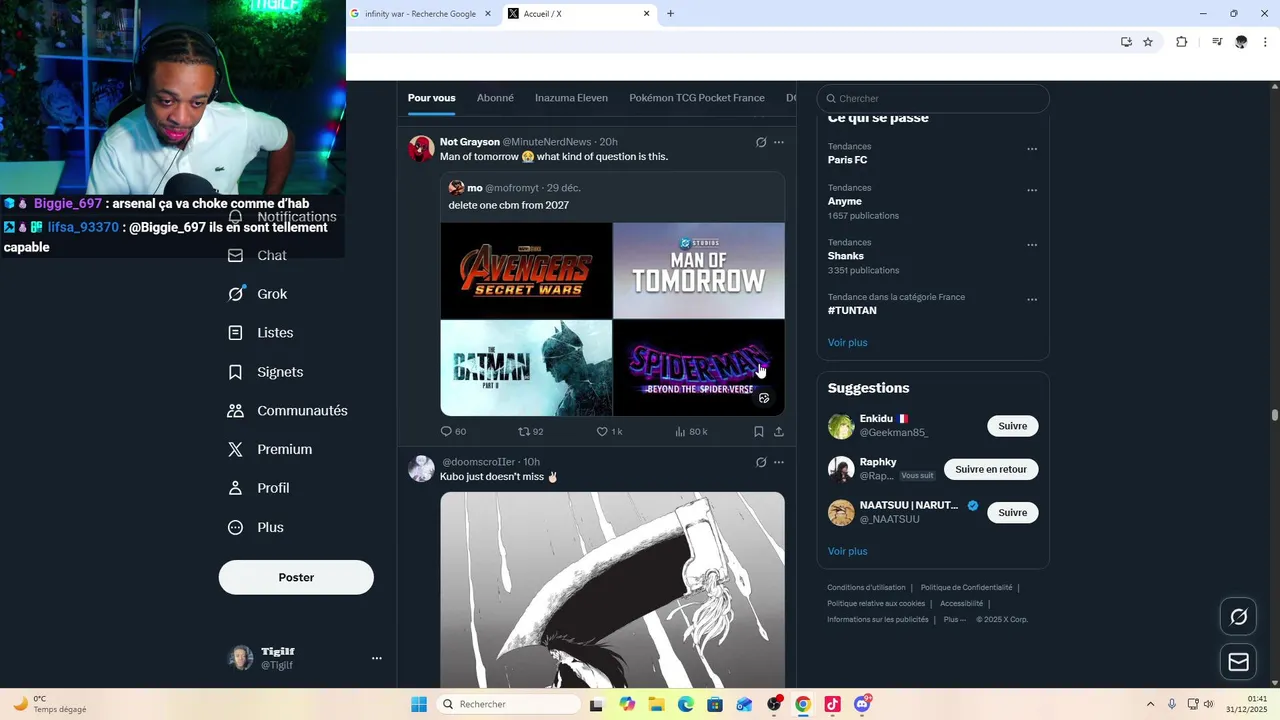This screenshot has width=1280, height=720.
Task: Like Not Grayson's post (1 k likes)
Action: coord(609,432)
